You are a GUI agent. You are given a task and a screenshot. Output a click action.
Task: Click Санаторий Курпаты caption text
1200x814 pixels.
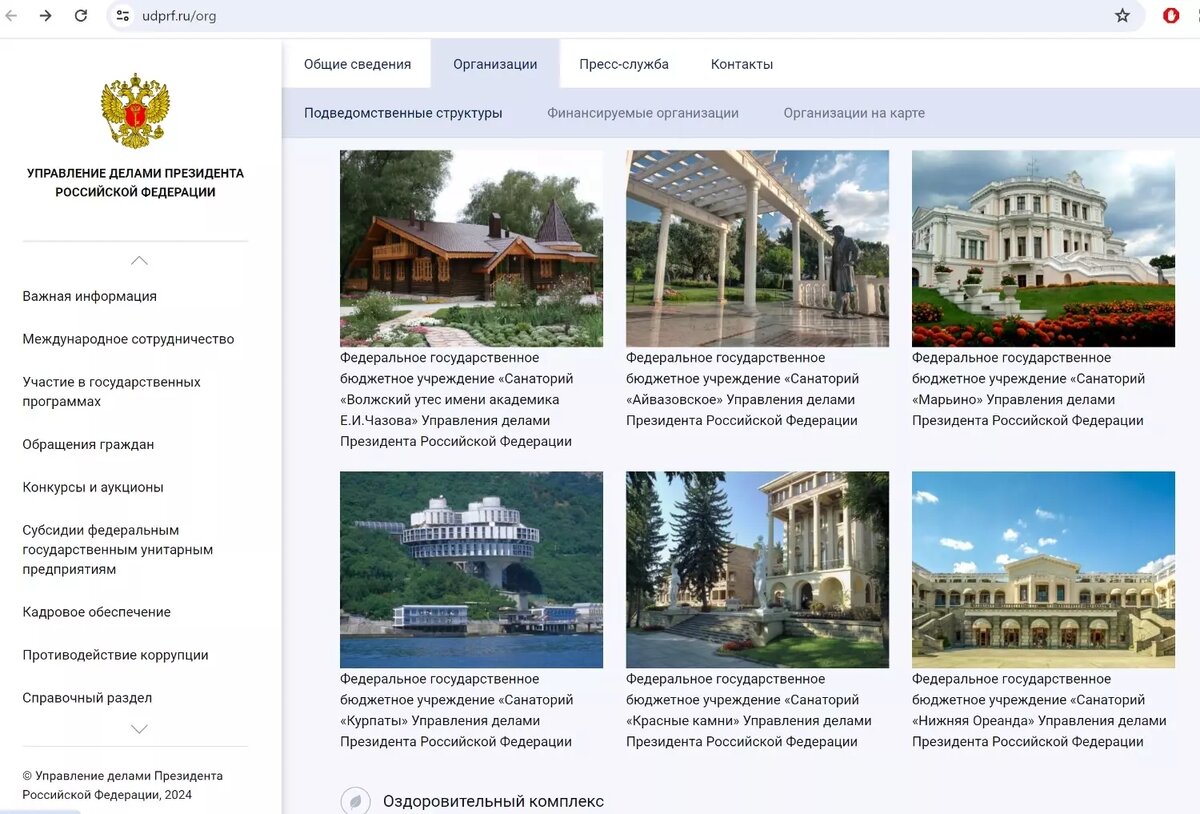[457, 711]
